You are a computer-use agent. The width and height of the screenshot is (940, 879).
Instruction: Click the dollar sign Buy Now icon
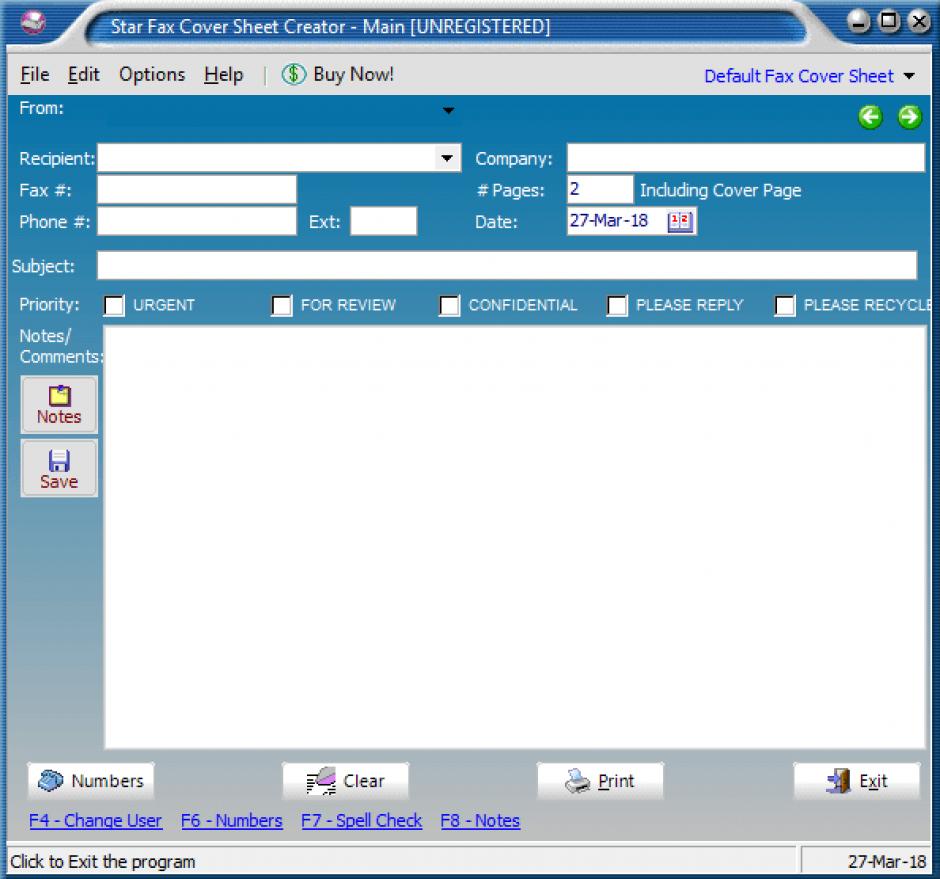coord(294,74)
